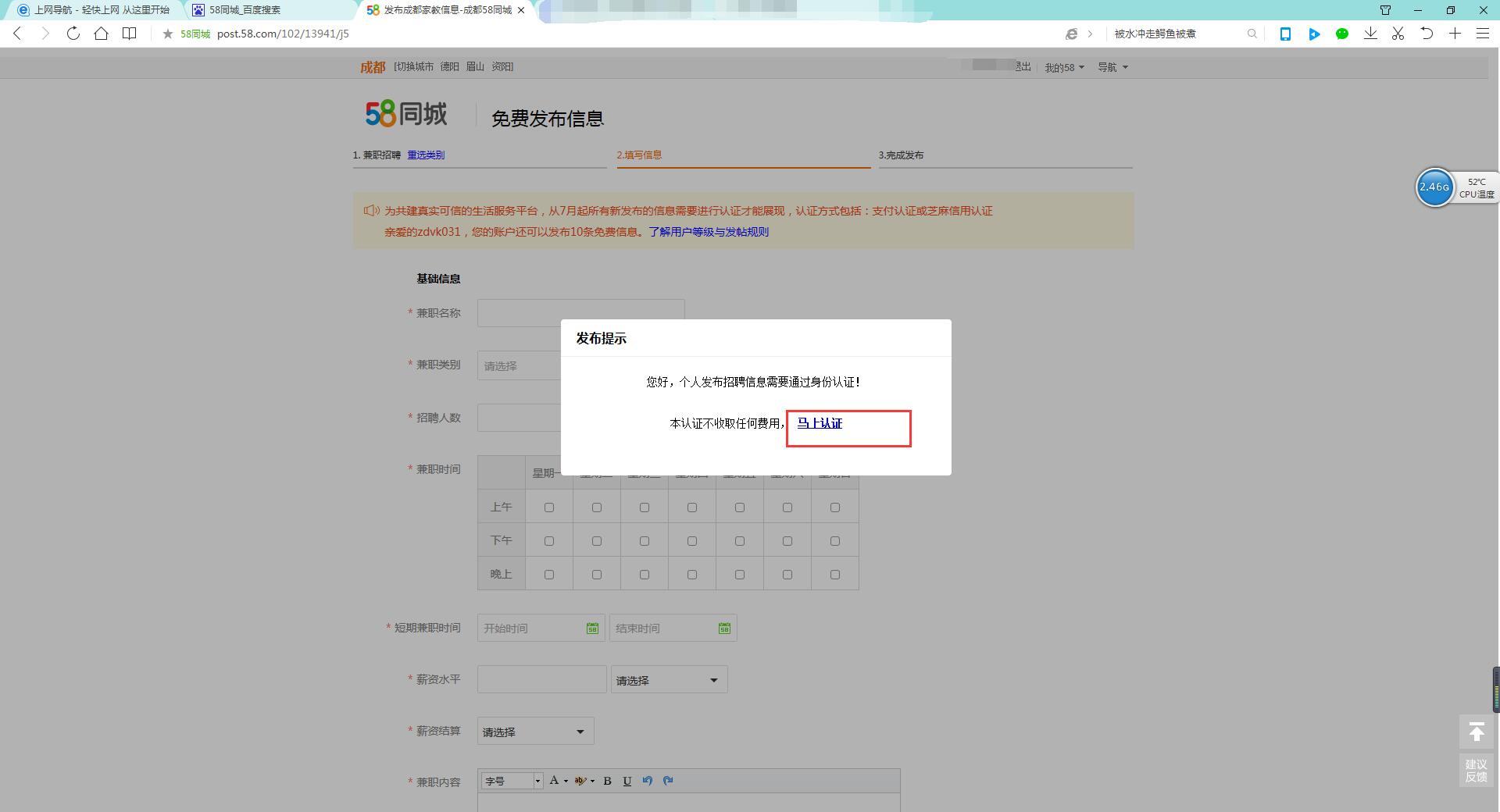This screenshot has width=1500, height=812.
Task: Click the 兼职名称 input field
Action: click(x=580, y=312)
